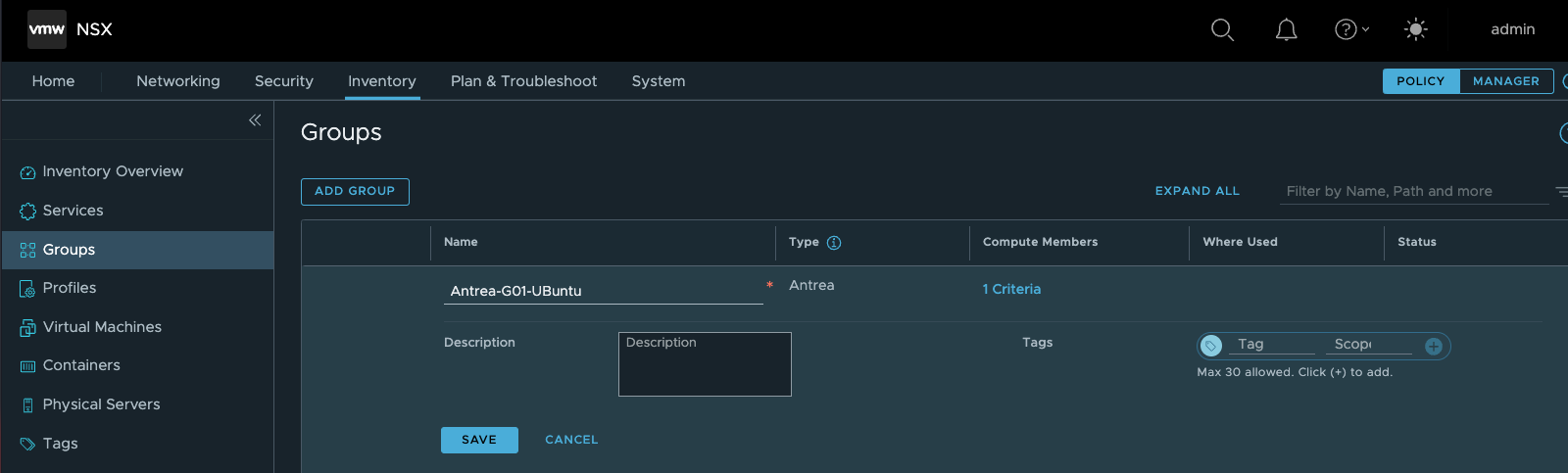Click the Name column header
The width and height of the screenshot is (1568, 473).
pos(461,242)
